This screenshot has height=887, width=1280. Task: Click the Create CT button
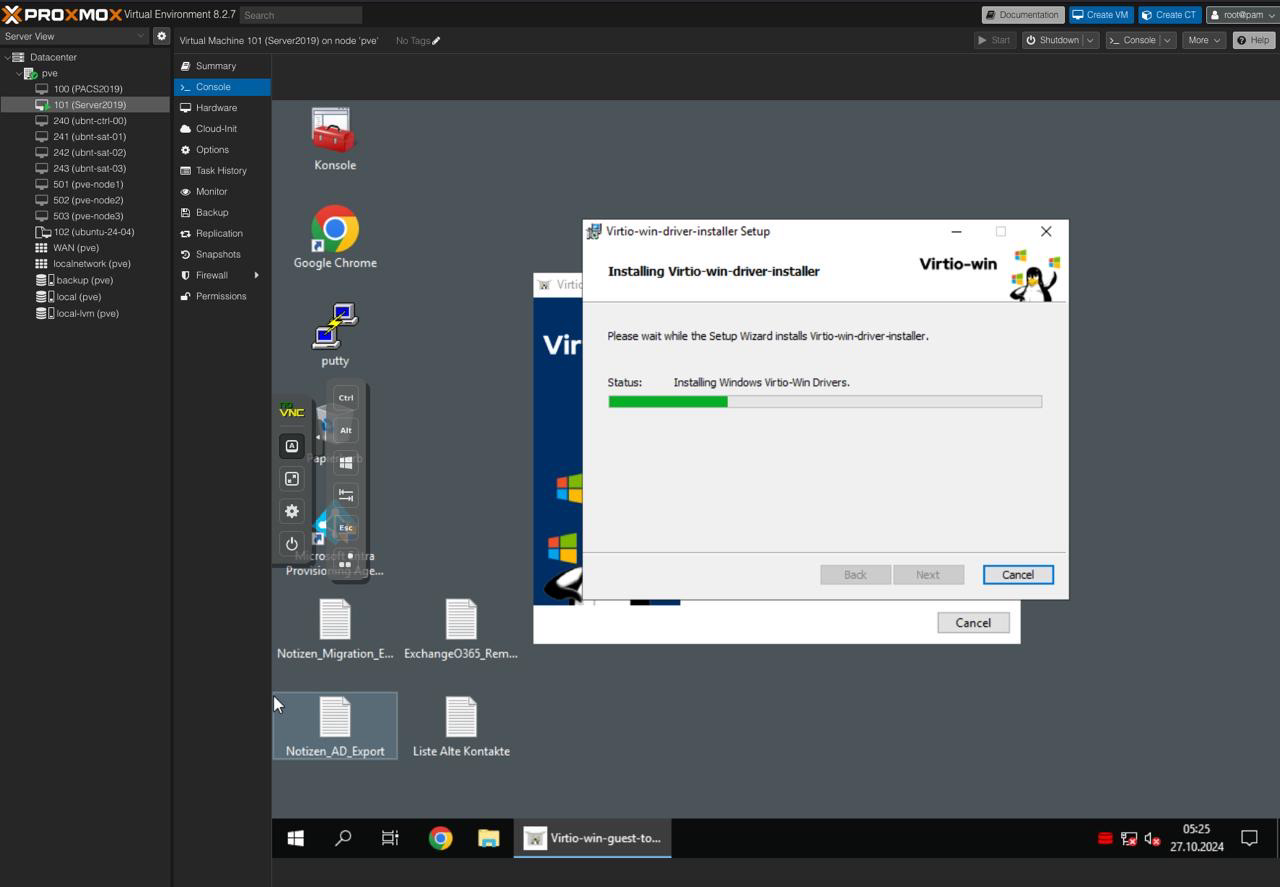[1168, 15]
